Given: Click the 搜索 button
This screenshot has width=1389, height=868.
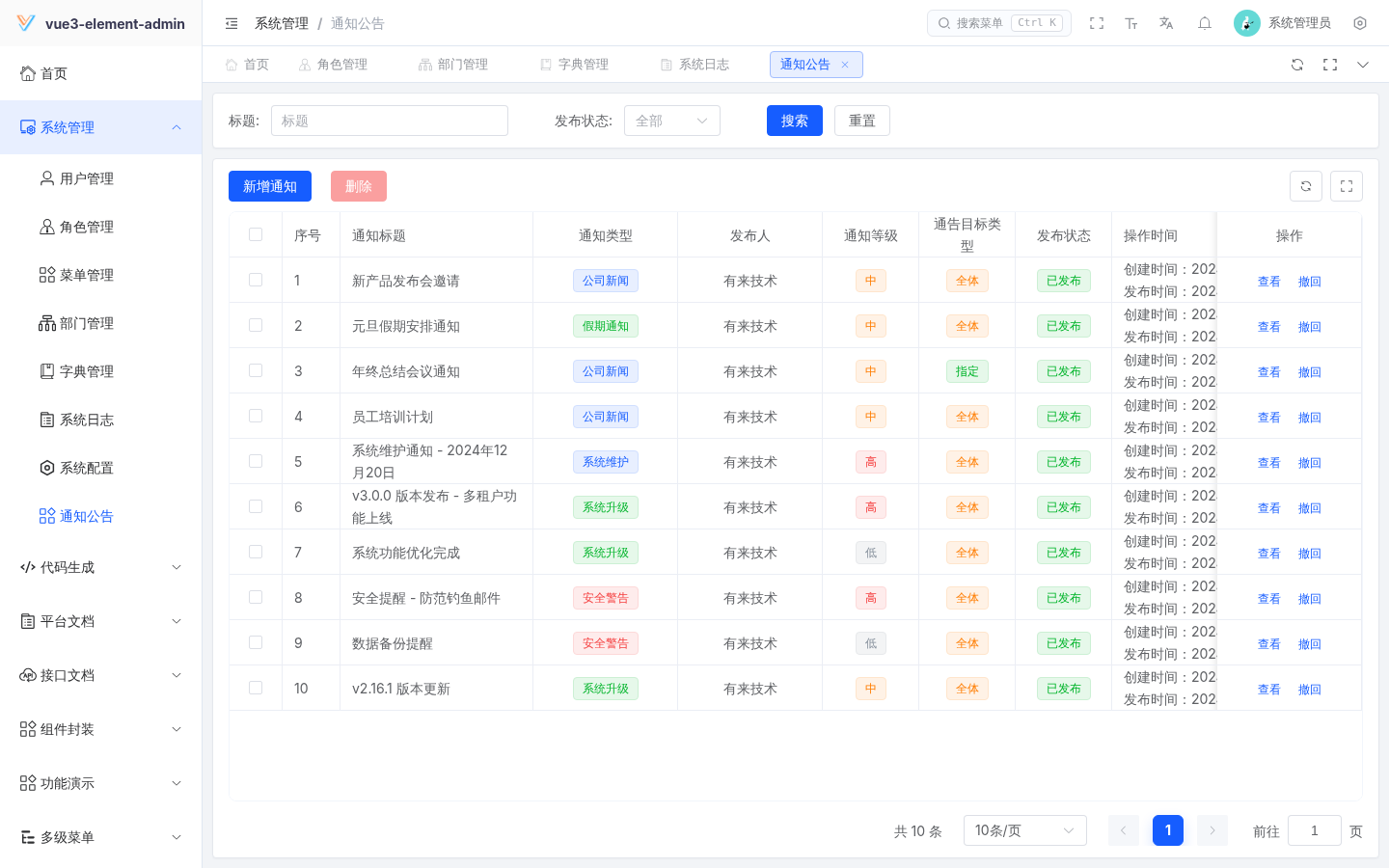Looking at the screenshot, I should [x=795, y=121].
